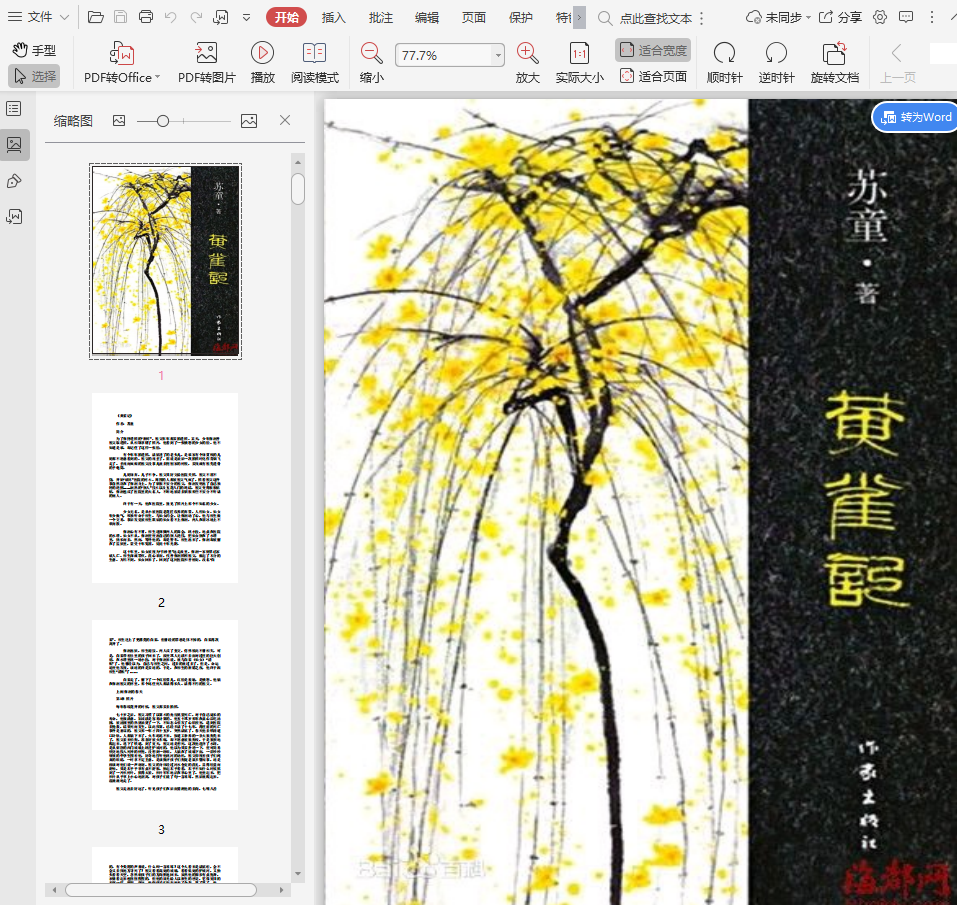This screenshot has width=957, height=905.
Task: Adjust the thumbnail size slider handle
Action: [x=162, y=121]
